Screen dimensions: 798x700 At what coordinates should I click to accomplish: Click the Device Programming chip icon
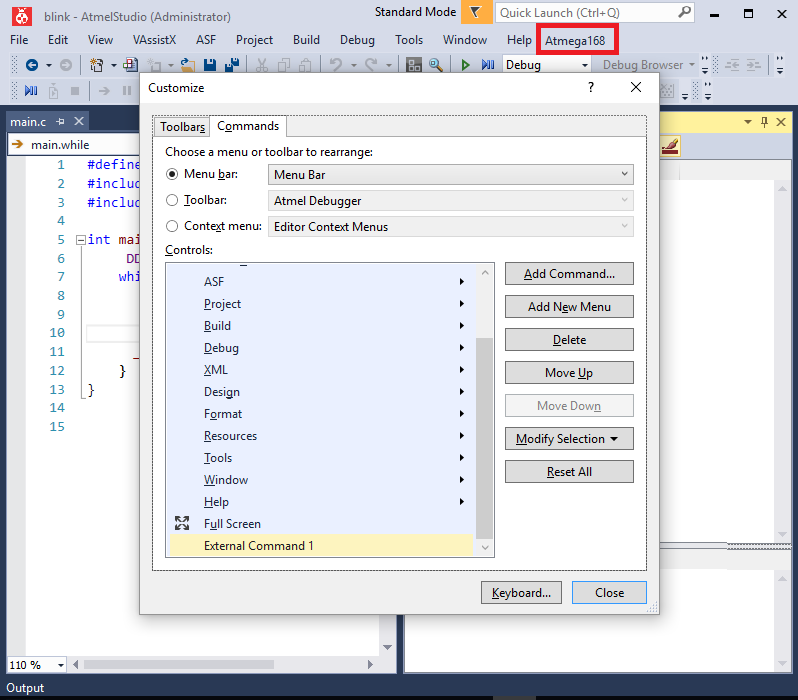click(x=414, y=65)
